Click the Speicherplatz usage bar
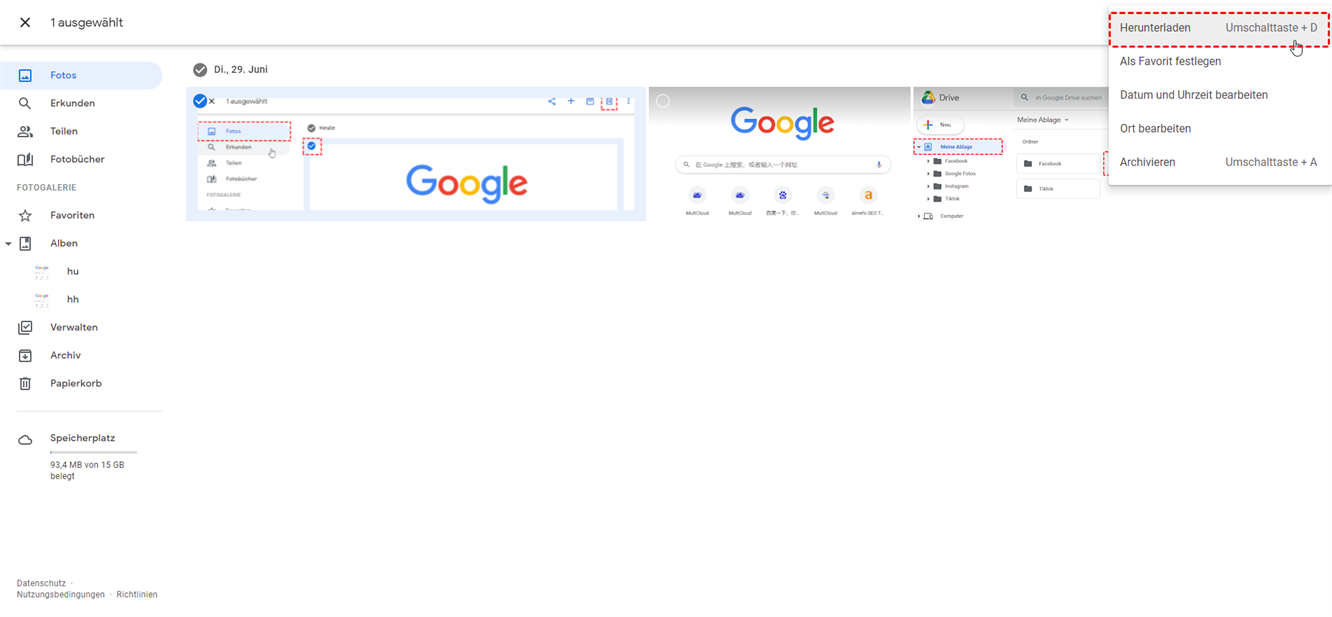The height and width of the screenshot is (617, 1332). [x=93, y=453]
